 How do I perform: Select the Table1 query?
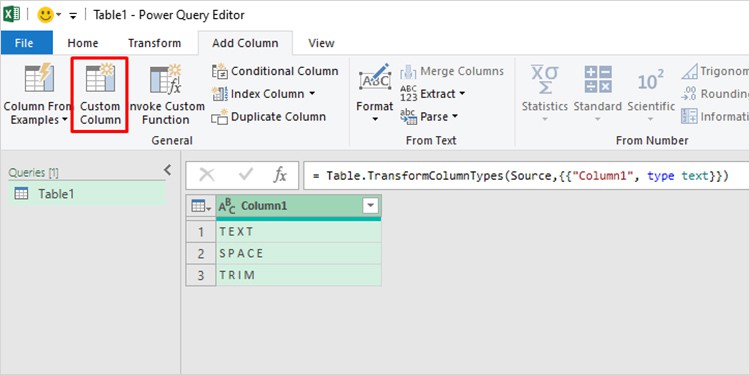[x=87, y=194]
